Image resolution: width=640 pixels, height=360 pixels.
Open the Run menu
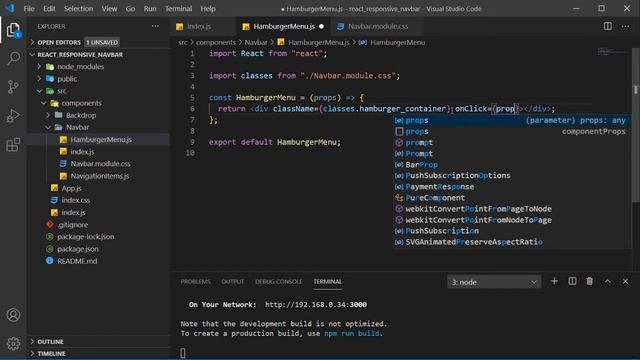(x=150, y=9)
